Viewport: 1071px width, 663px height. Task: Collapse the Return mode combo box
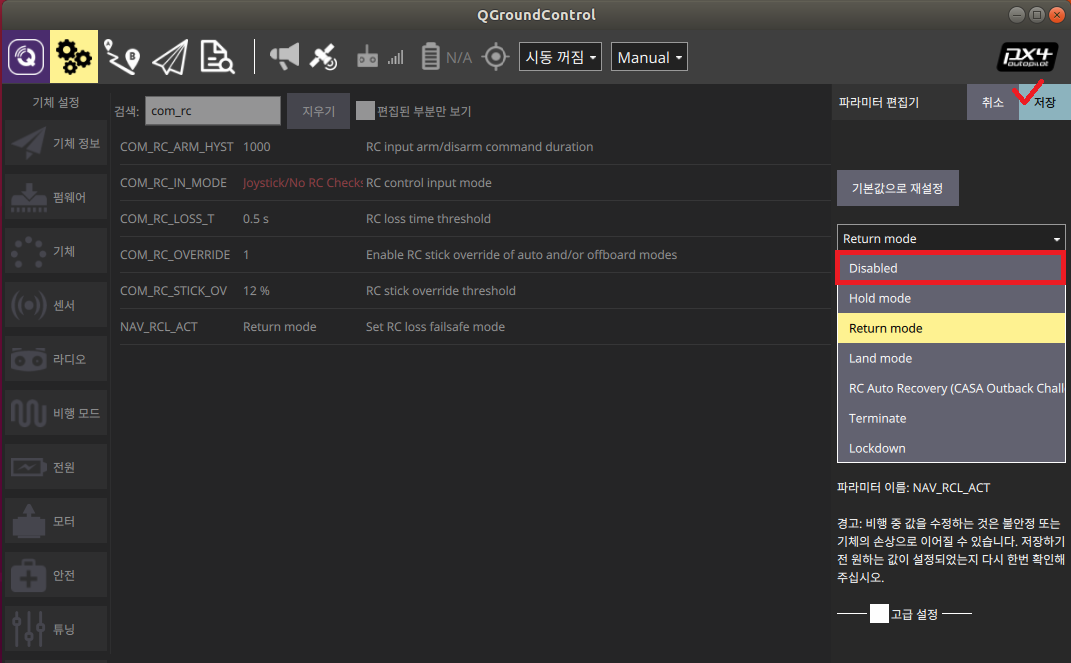951,238
